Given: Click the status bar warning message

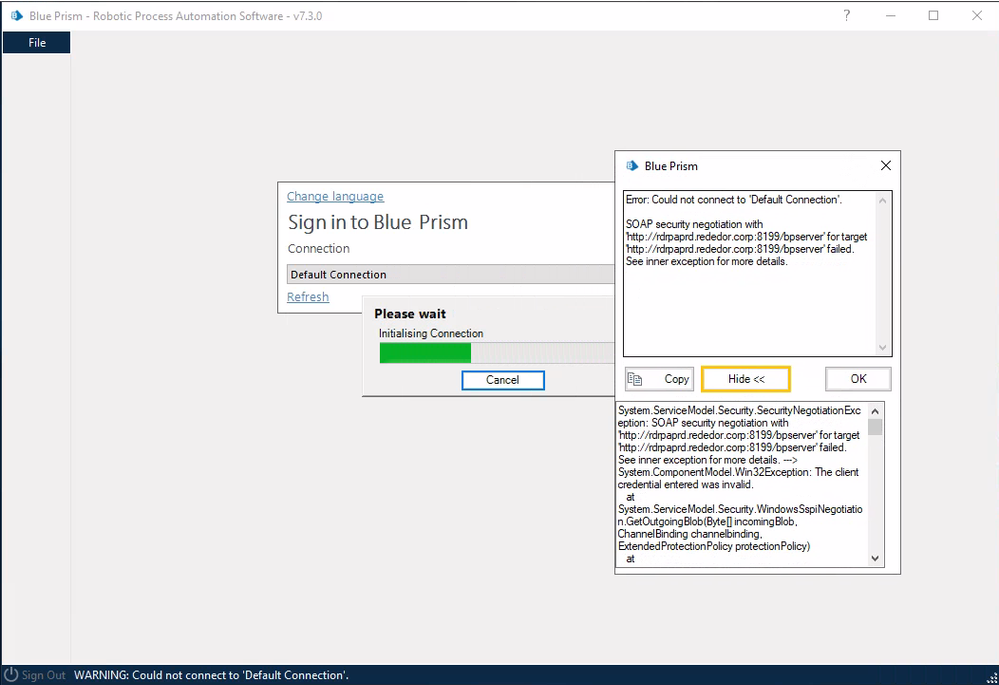Looking at the screenshot, I should (212, 675).
